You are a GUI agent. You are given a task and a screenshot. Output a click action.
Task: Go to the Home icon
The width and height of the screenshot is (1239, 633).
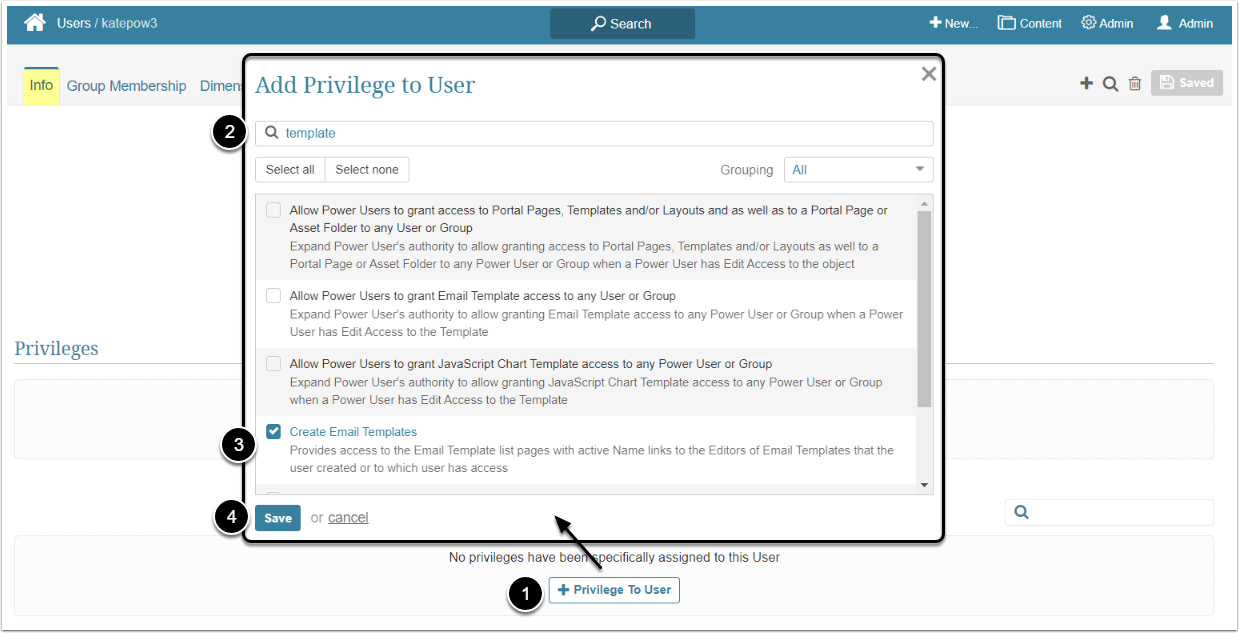pos(35,22)
